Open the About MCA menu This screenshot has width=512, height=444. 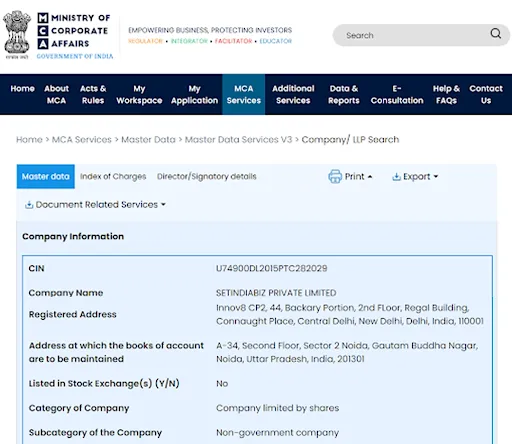(56, 94)
